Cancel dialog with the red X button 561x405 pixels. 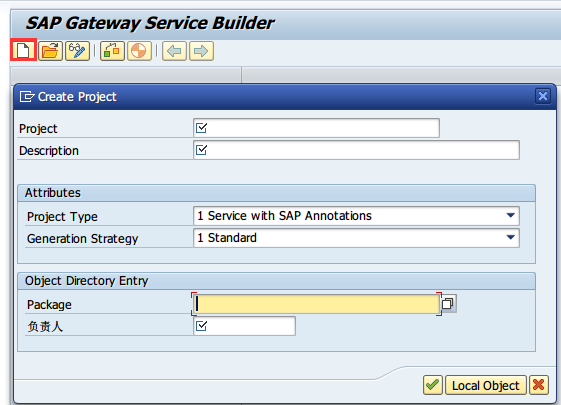click(538, 385)
